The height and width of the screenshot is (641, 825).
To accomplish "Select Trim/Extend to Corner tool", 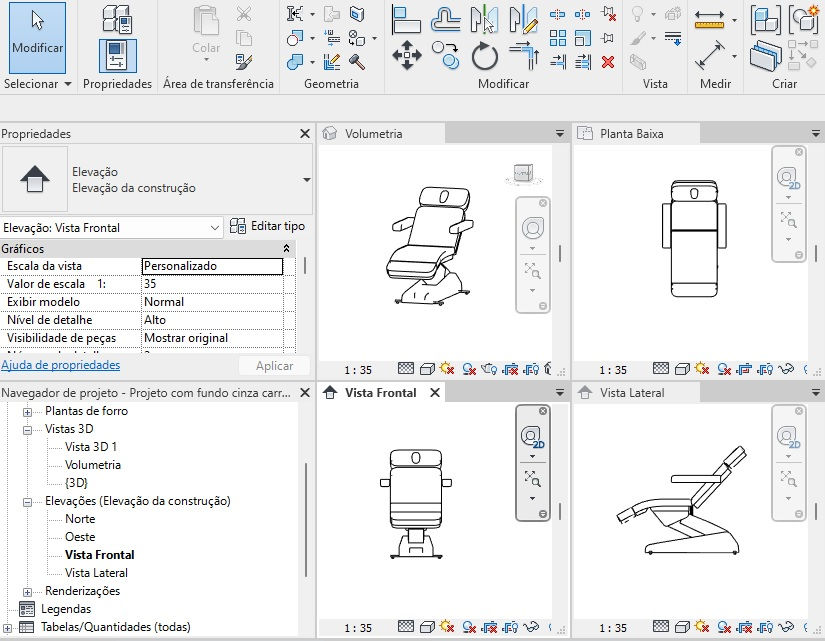I will [524, 55].
